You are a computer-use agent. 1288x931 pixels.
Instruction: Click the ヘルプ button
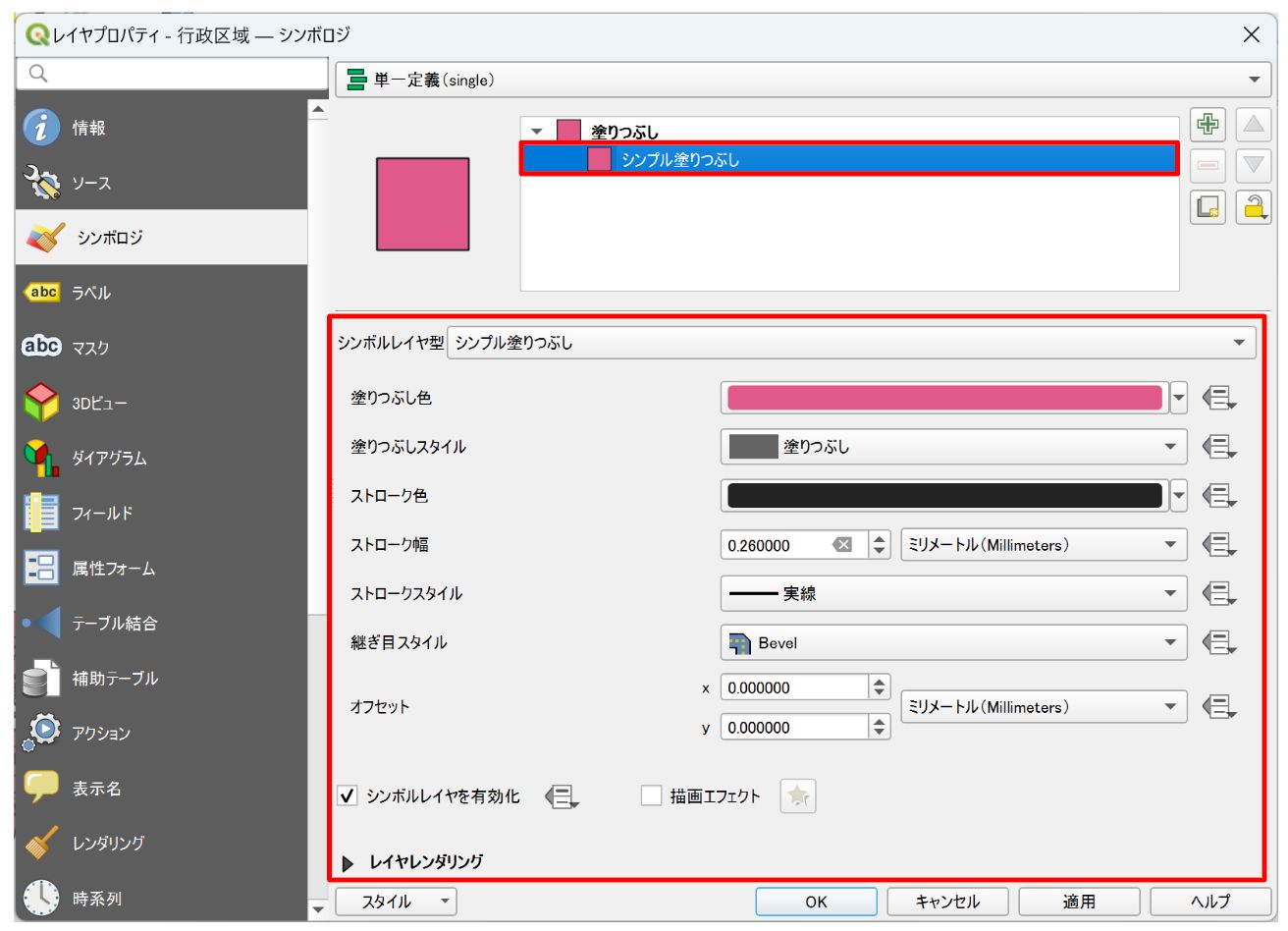point(1210,902)
